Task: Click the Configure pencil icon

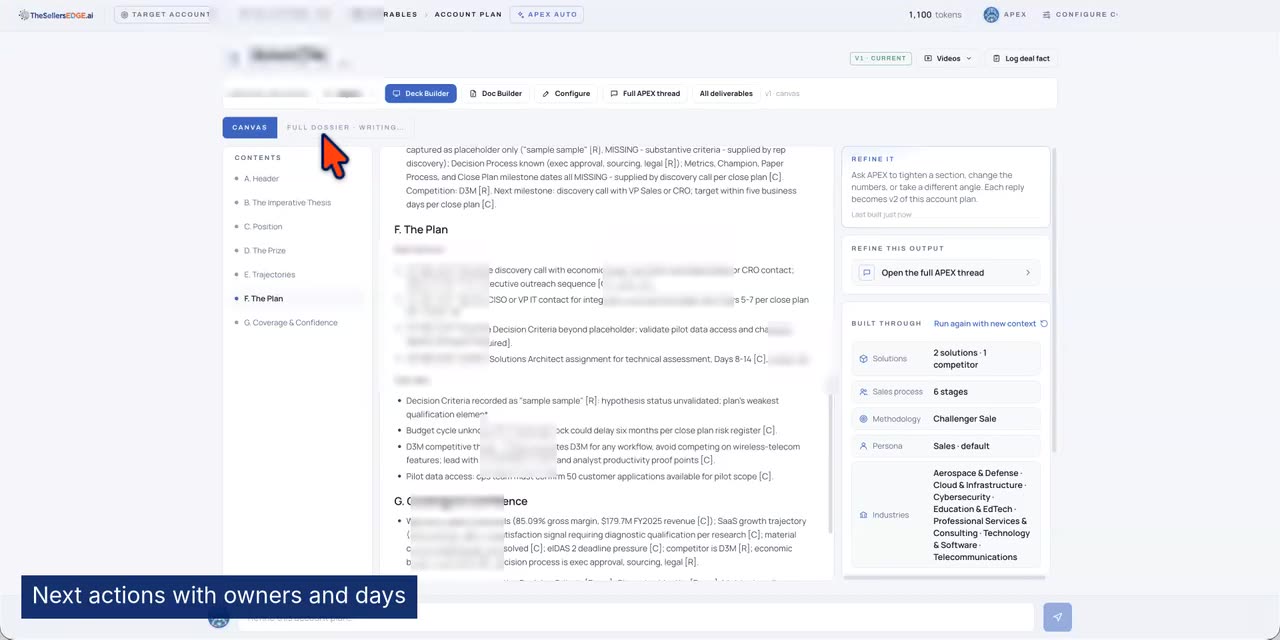Action: tap(546, 93)
